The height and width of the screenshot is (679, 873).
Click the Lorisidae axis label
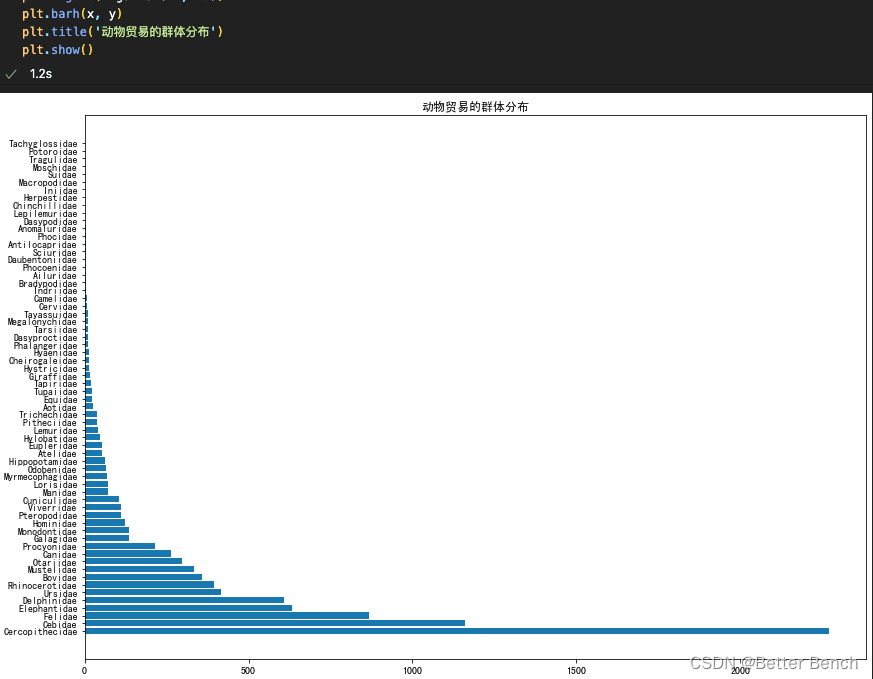coord(56,485)
